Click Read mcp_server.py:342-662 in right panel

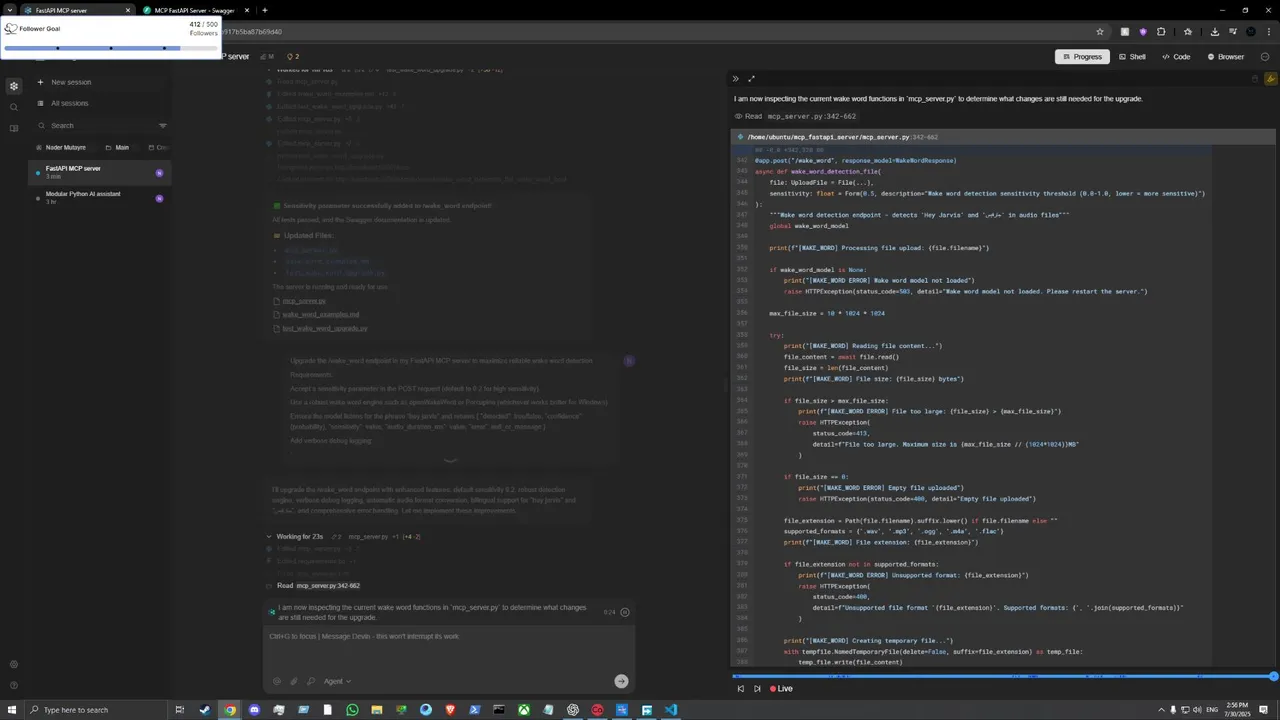click(796, 116)
